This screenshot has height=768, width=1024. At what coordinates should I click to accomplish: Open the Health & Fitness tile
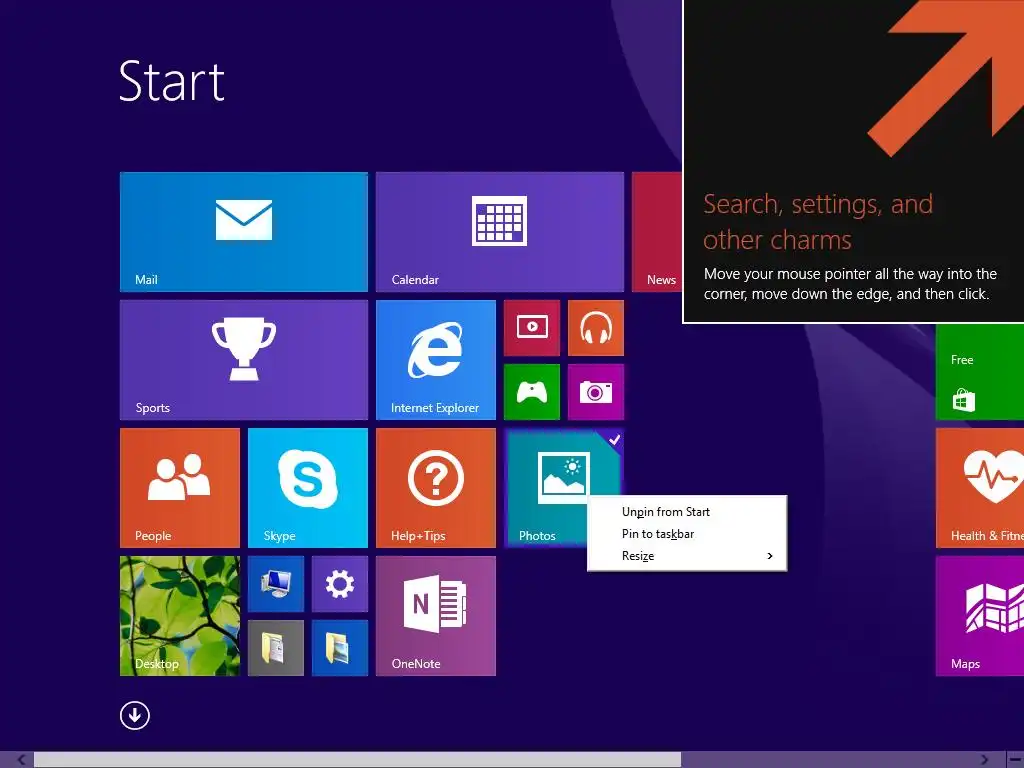980,488
